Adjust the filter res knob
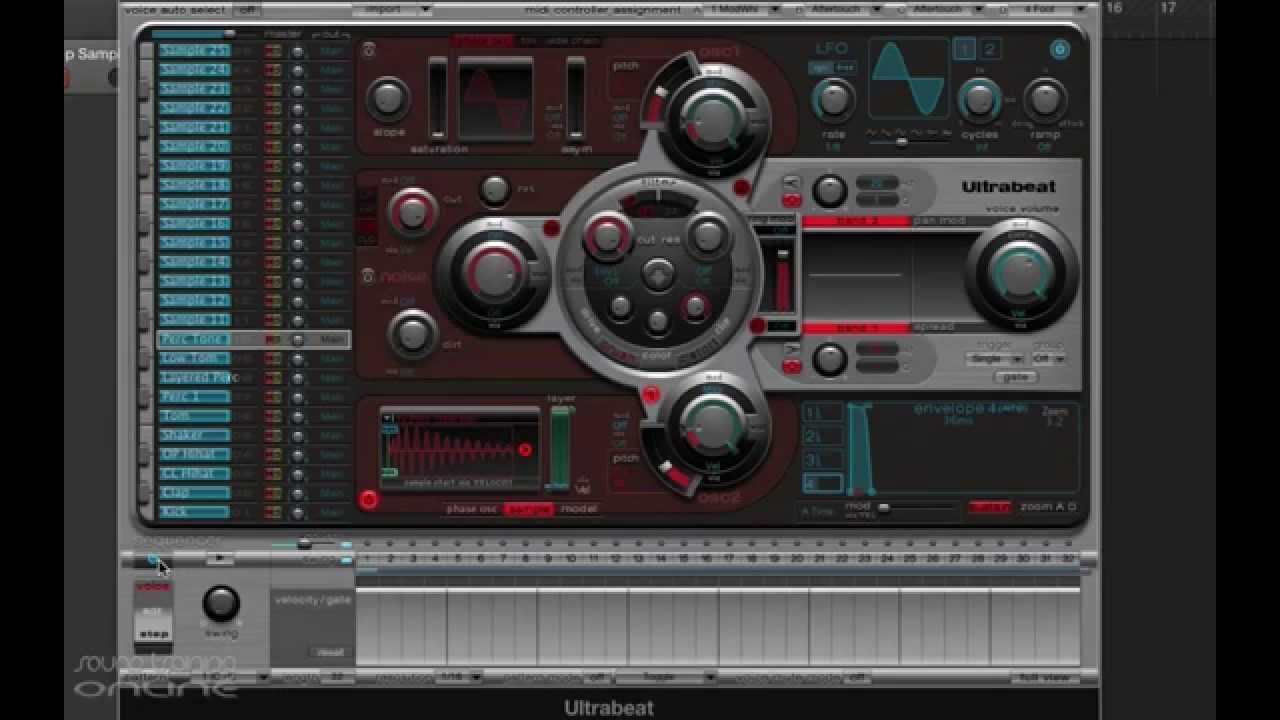1280x720 pixels. (708, 236)
